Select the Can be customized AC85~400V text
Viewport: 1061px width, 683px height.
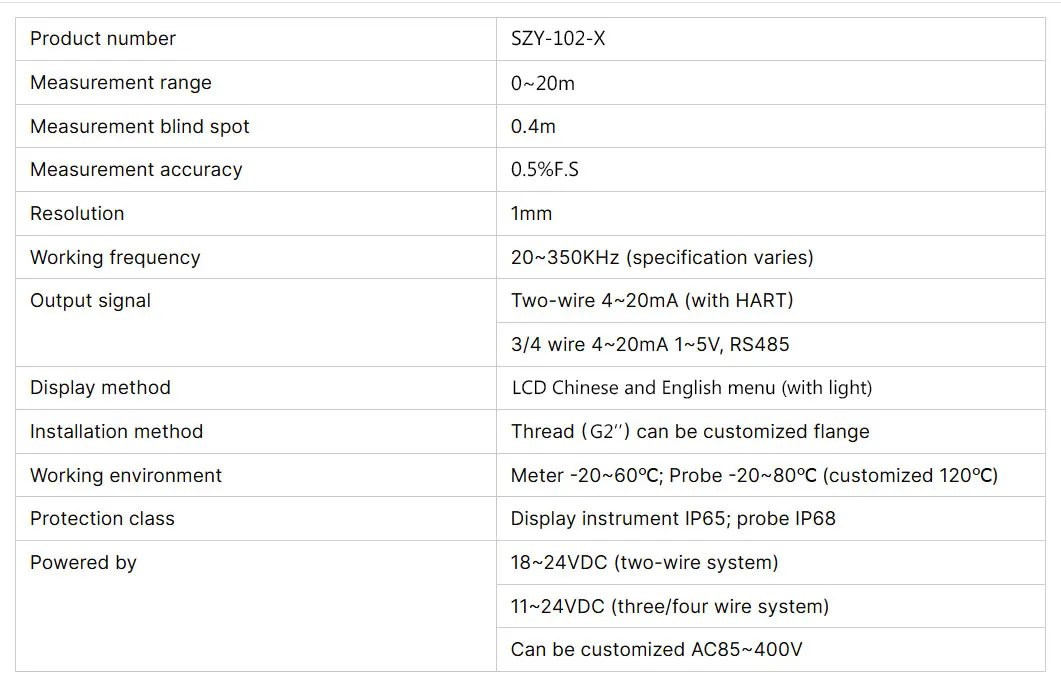[656, 650]
